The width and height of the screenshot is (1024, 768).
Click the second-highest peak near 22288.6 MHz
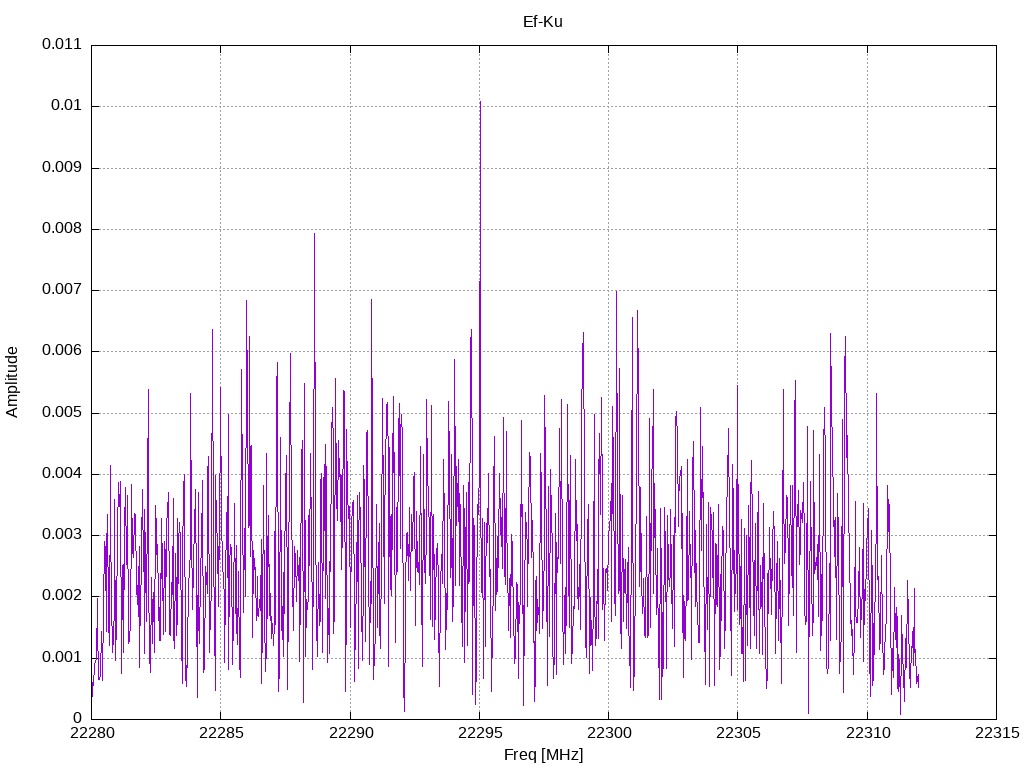coord(314,234)
